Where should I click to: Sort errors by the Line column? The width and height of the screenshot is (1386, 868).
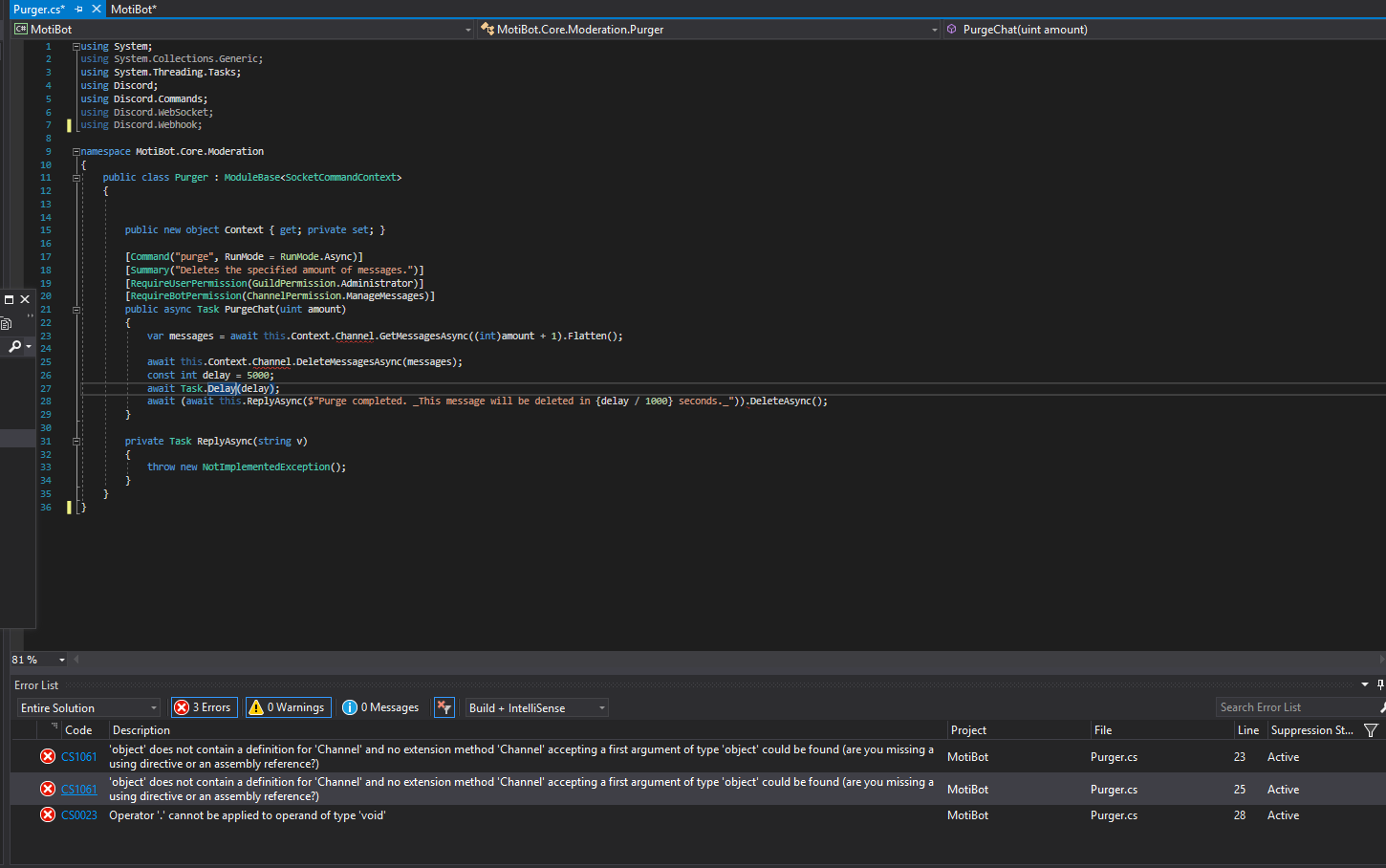[1247, 730]
